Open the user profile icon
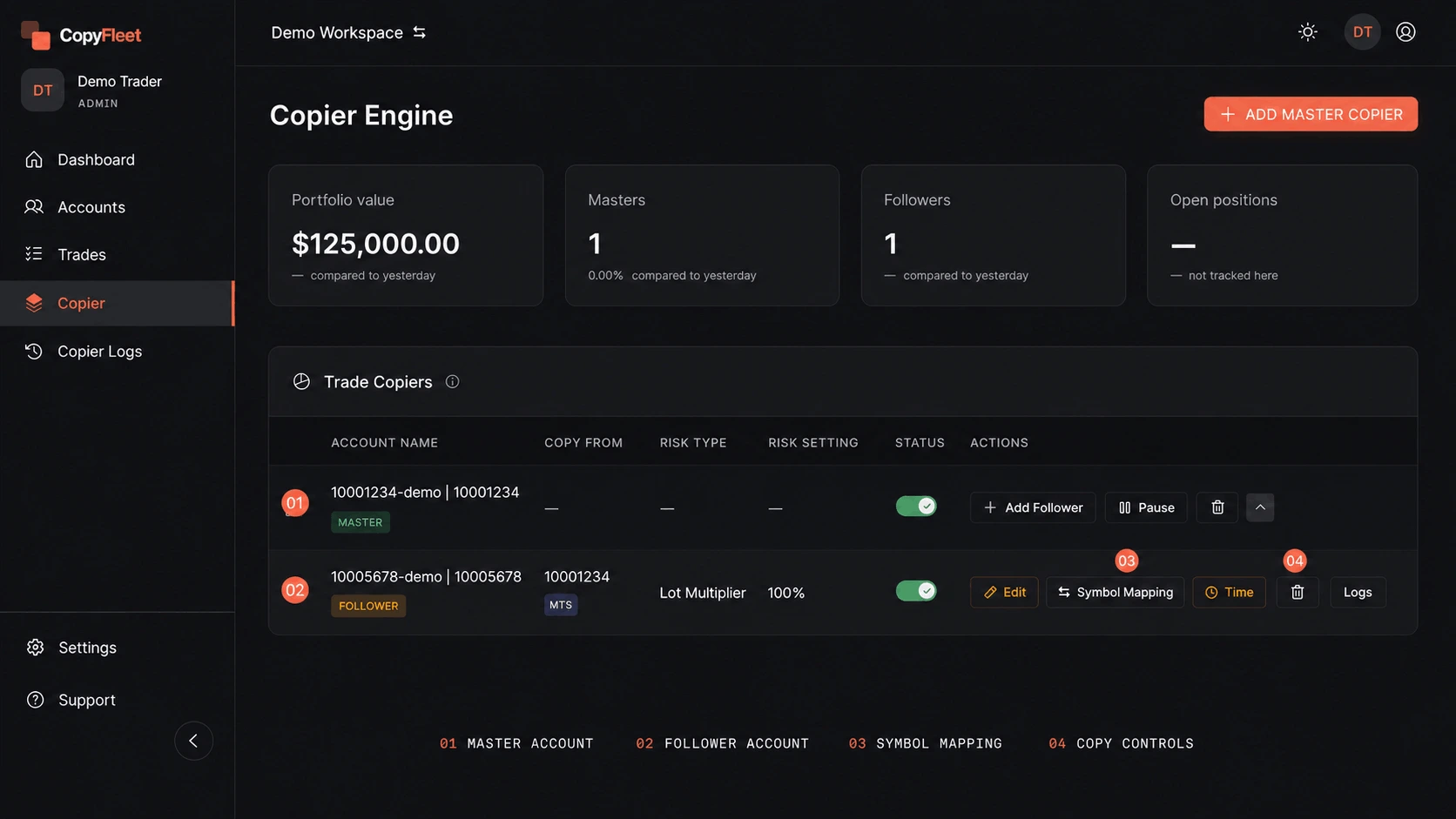This screenshot has height=819, width=1456. tap(1405, 32)
